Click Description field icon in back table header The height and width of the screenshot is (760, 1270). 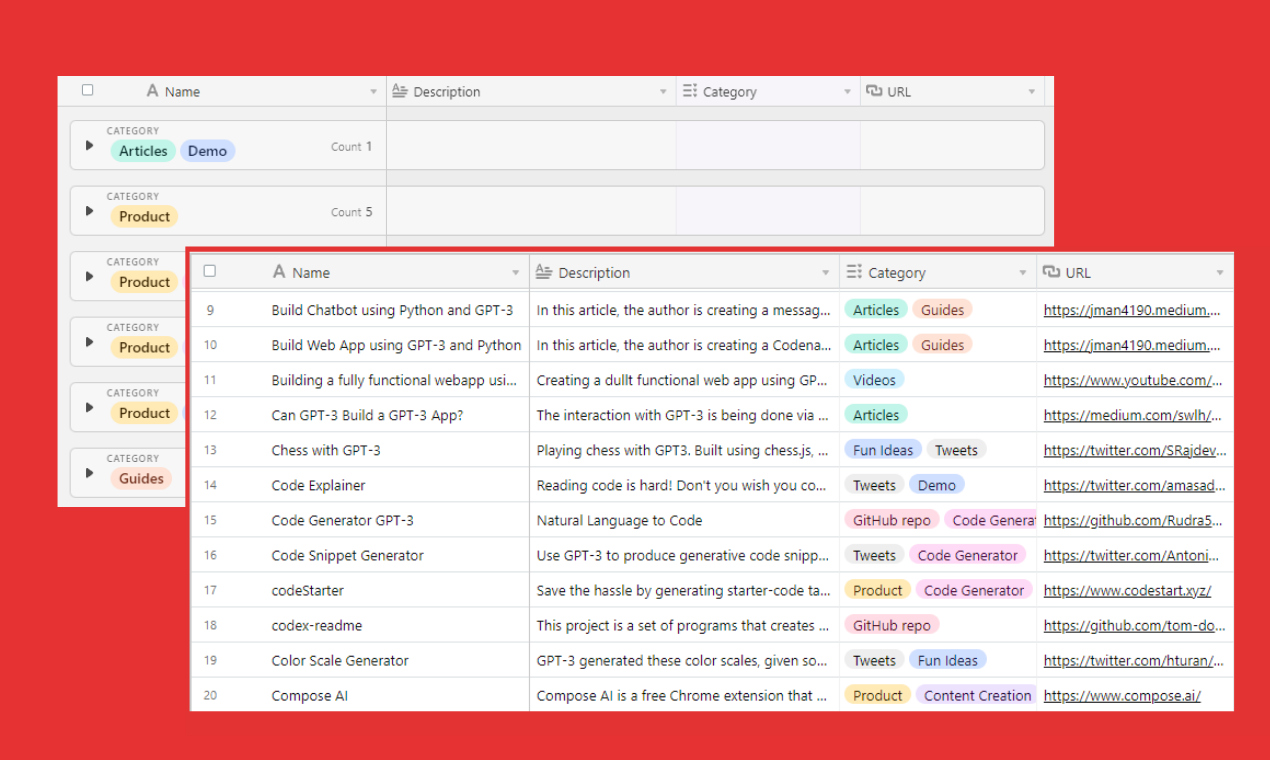point(400,91)
